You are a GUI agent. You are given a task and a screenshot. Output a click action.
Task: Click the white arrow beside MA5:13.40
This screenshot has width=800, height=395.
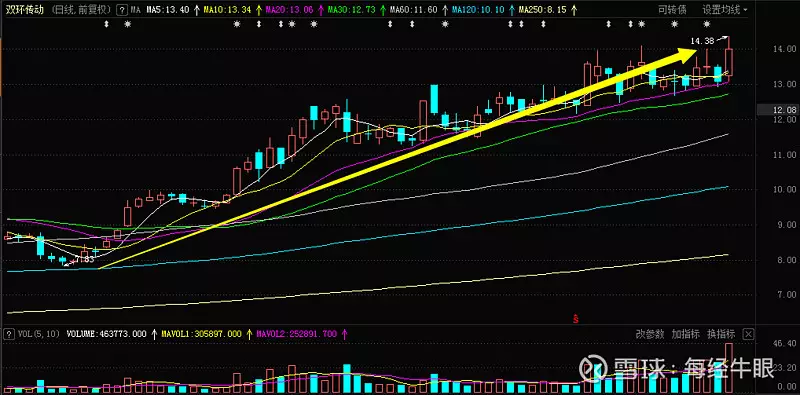(197, 10)
